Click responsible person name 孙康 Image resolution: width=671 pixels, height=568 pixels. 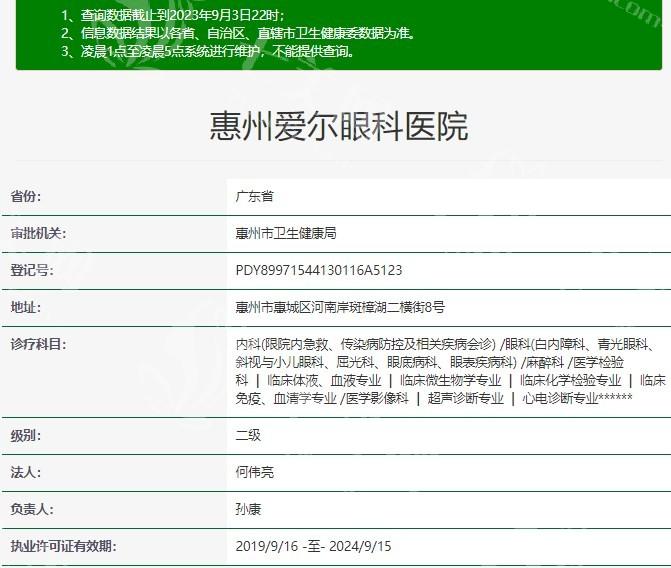(248, 509)
